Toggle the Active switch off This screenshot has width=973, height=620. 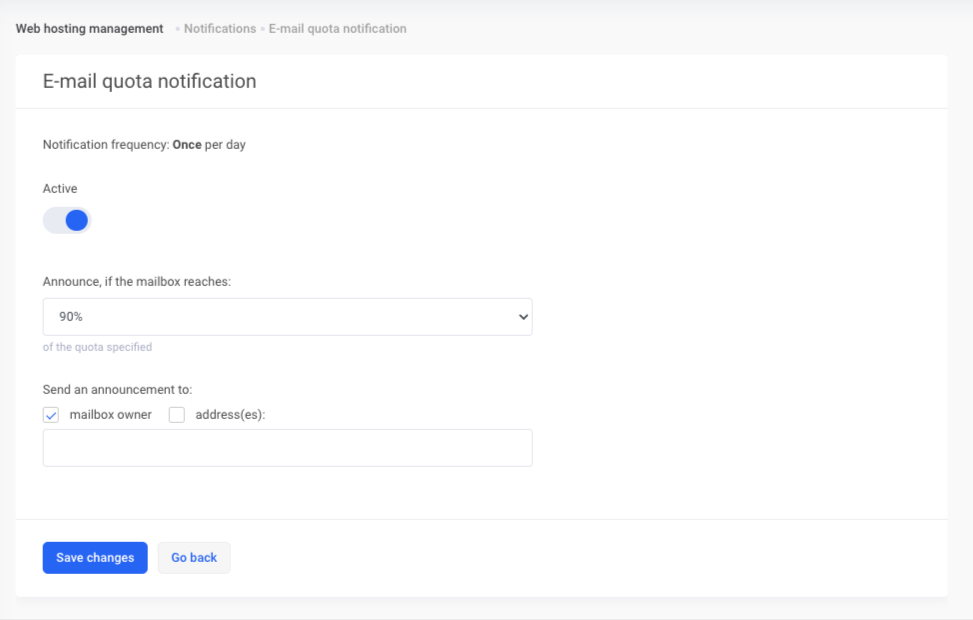(x=67, y=220)
